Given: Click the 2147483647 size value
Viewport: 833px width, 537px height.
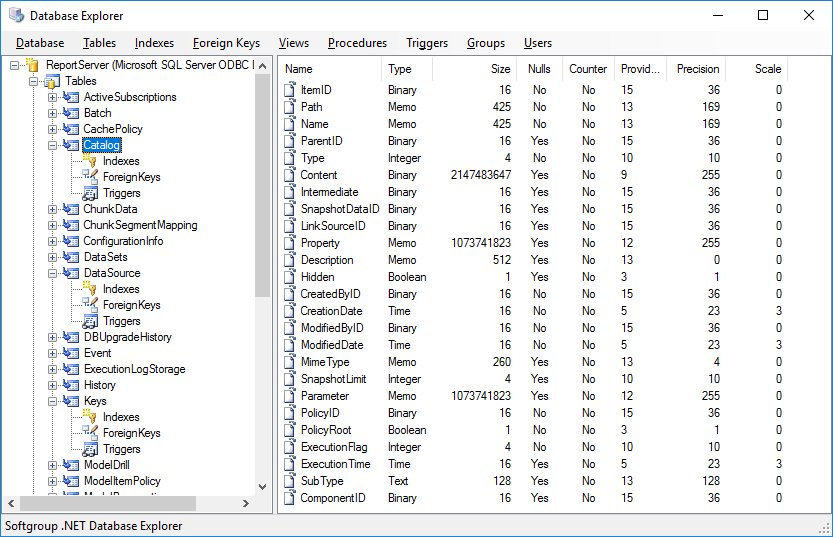Looking at the screenshot, I should 481,175.
